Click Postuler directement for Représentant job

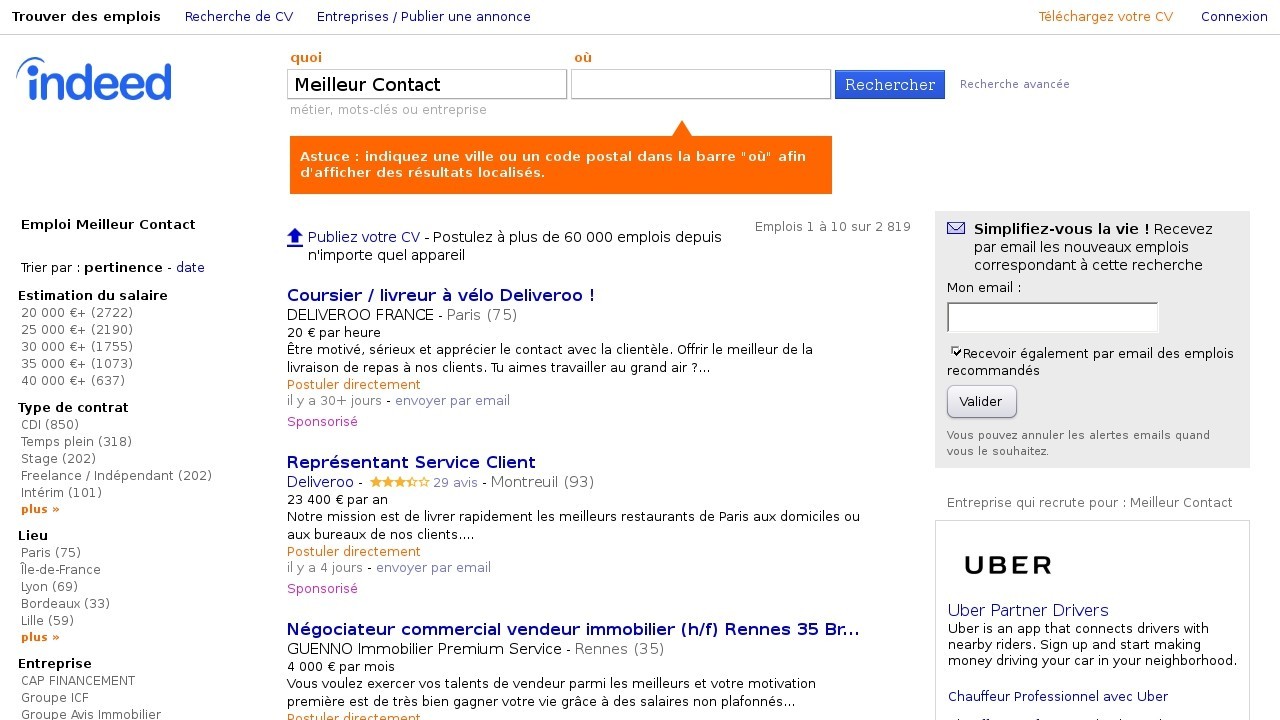(x=354, y=551)
